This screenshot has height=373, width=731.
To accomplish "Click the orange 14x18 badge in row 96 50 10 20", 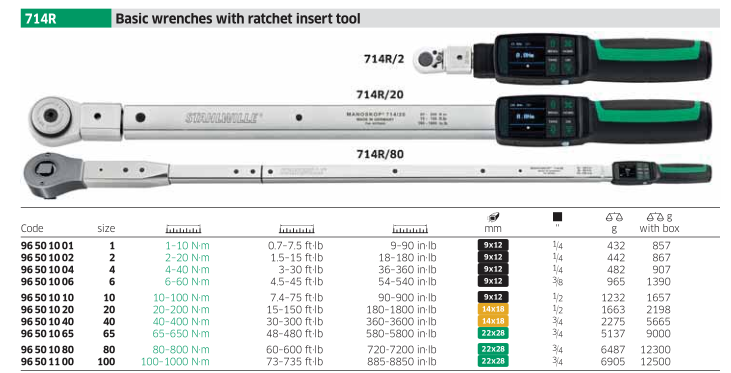I will click(x=493, y=309).
